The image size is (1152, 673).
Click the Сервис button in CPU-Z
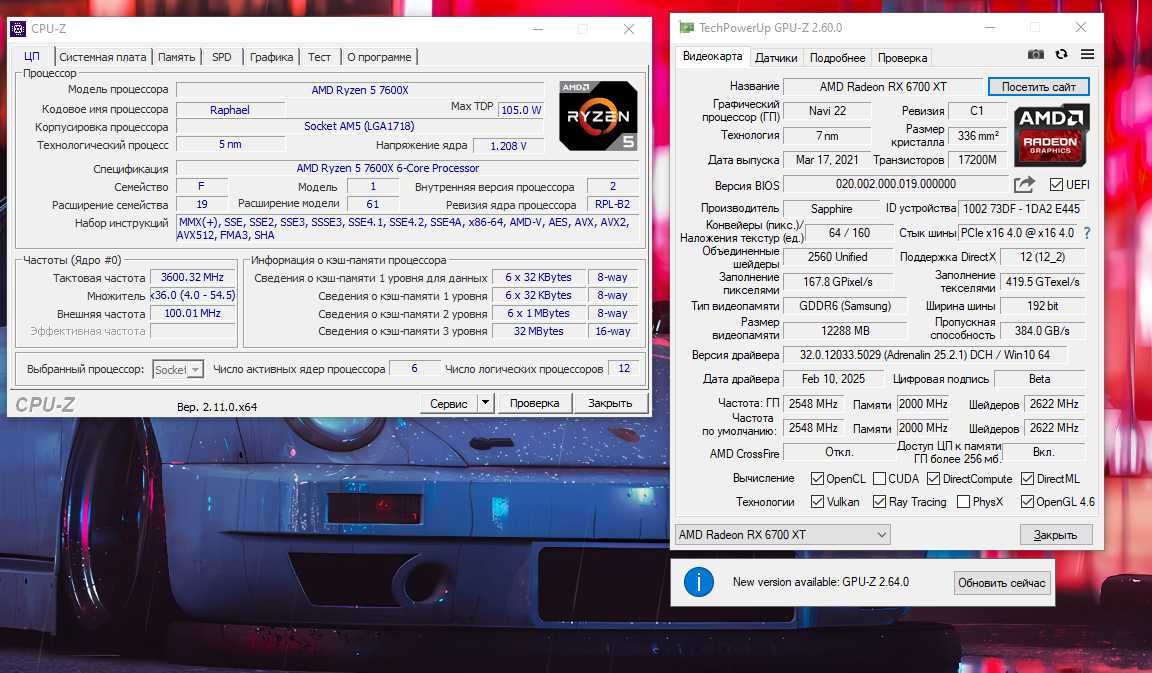pyautogui.click(x=449, y=403)
